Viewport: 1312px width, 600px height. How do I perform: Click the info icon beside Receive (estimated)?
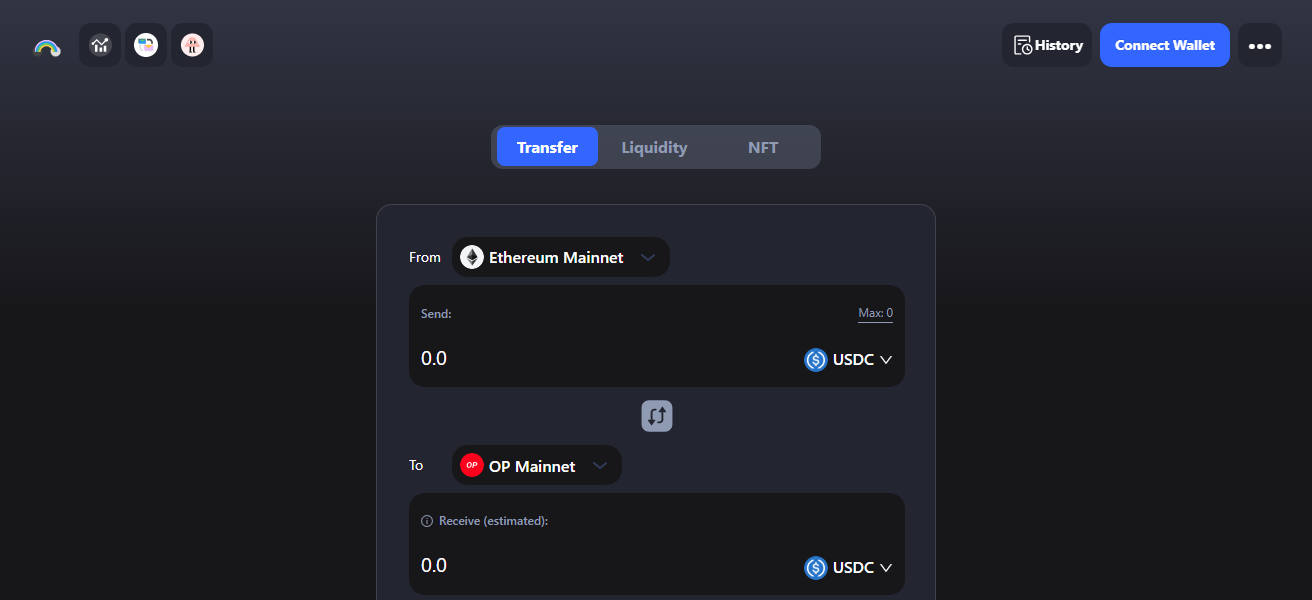[x=427, y=521]
